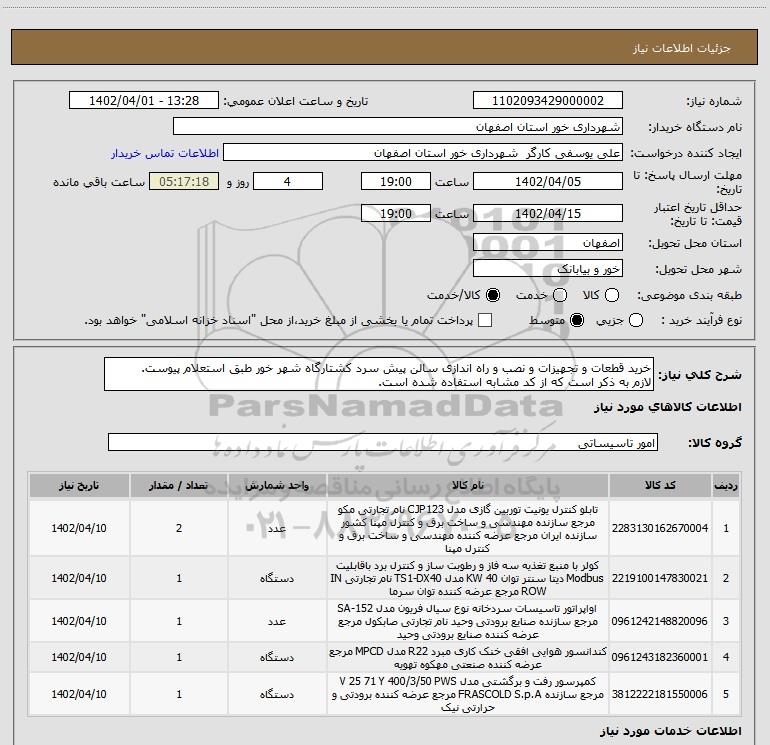The width and height of the screenshot is (770, 745).
Task: Select product code 2219100147830021
Action: click(660, 578)
